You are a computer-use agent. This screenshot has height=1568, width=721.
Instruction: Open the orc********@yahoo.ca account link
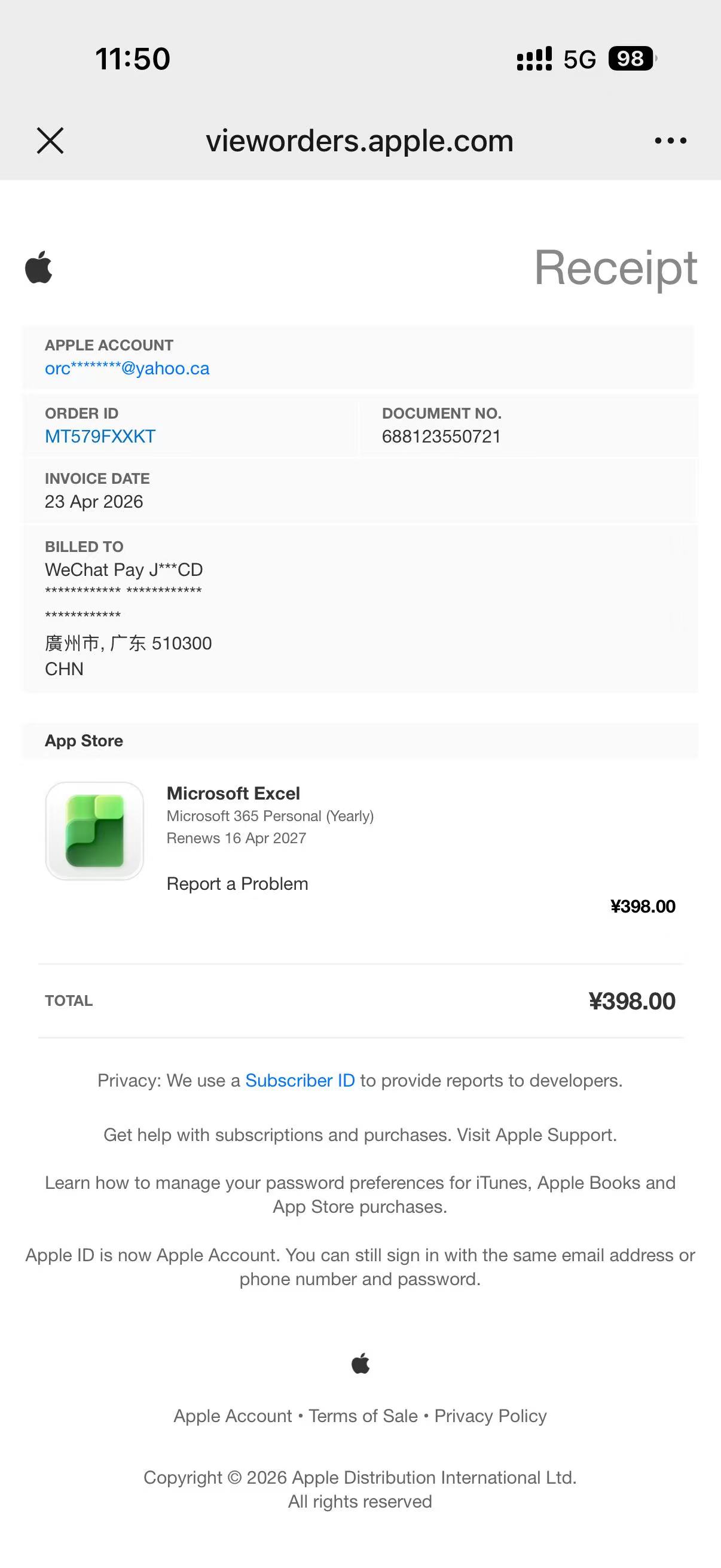click(x=127, y=368)
